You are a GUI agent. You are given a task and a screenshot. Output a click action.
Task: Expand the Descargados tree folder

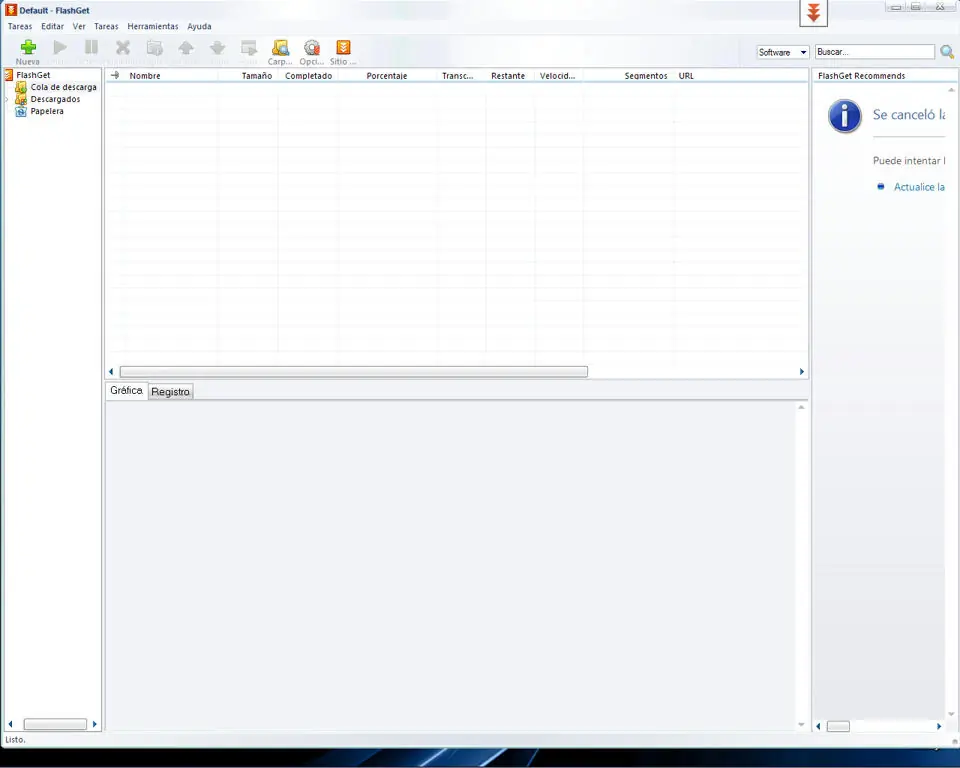click(x=6, y=99)
